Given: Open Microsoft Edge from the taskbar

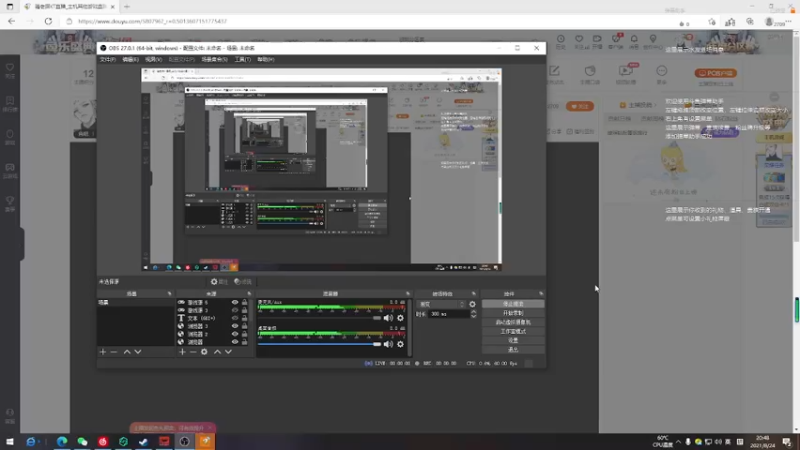Looking at the screenshot, I should point(62,441).
